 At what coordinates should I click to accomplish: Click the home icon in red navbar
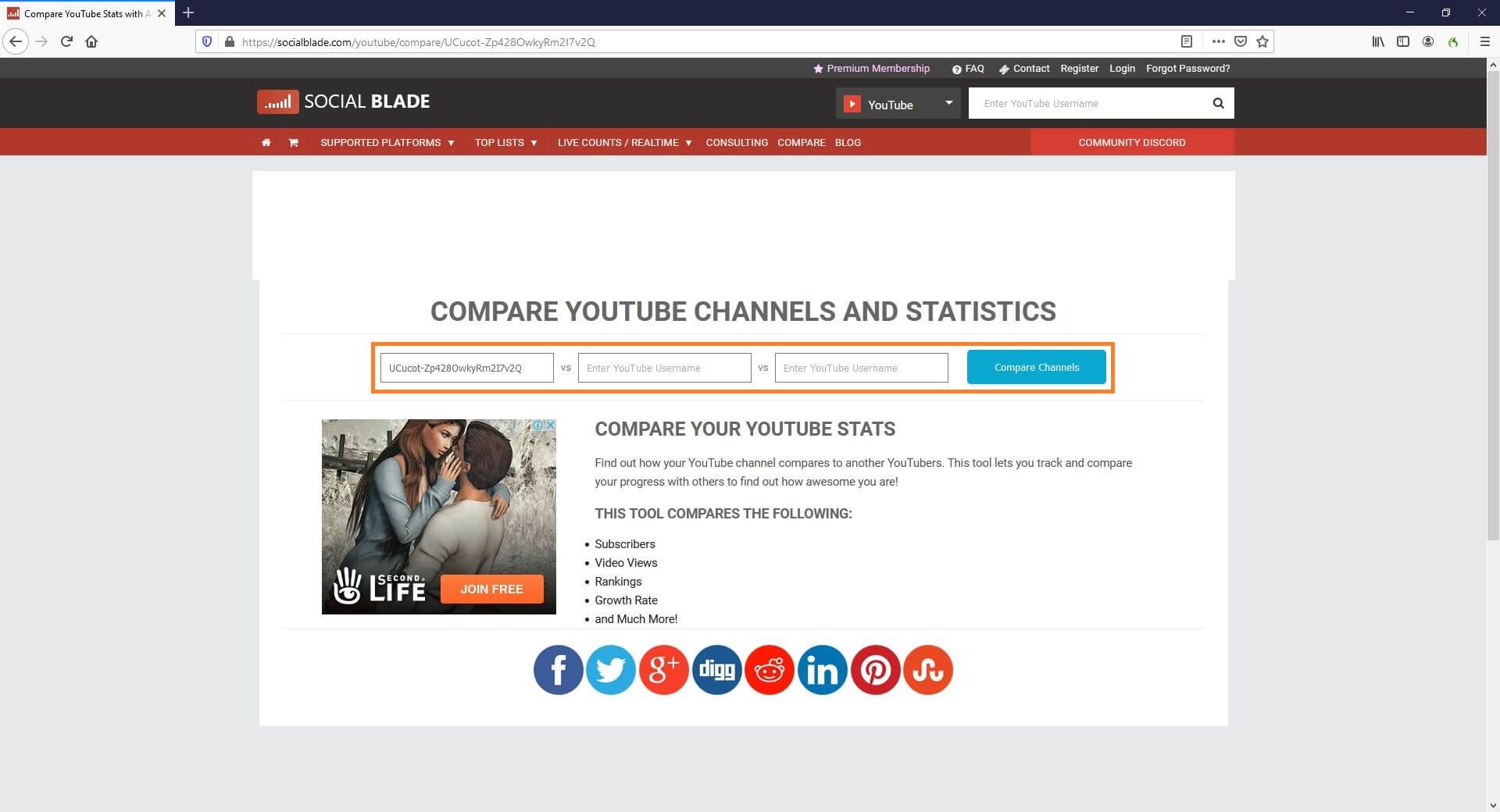pyautogui.click(x=266, y=142)
